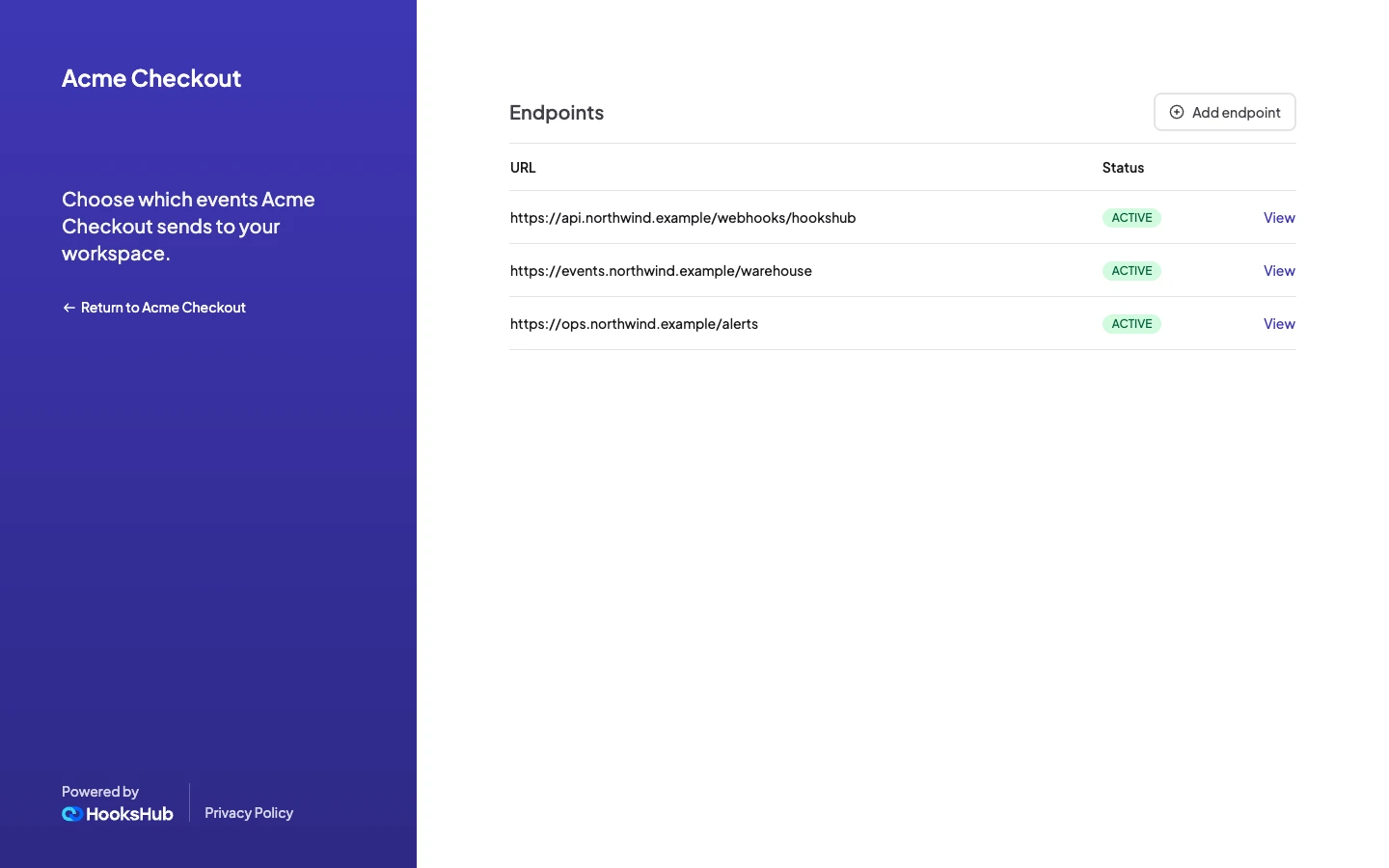The height and width of the screenshot is (868, 1389).
Task: Click the Status column header
Action: click(x=1123, y=168)
